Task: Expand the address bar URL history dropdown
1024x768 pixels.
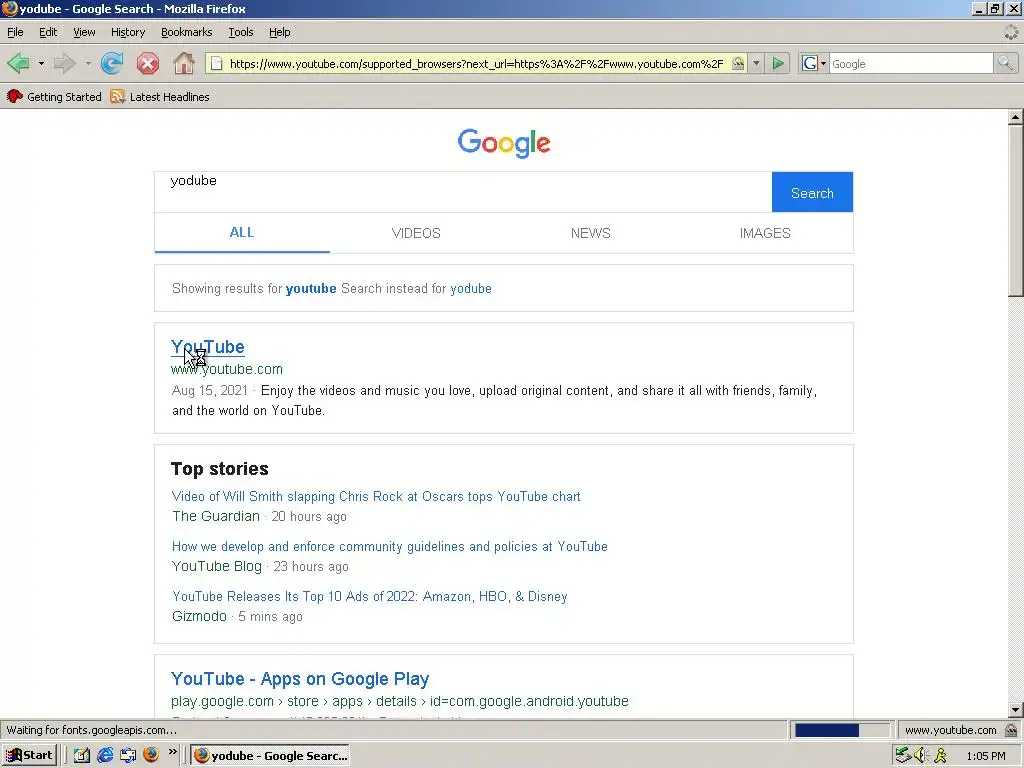Action: point(756,63)
